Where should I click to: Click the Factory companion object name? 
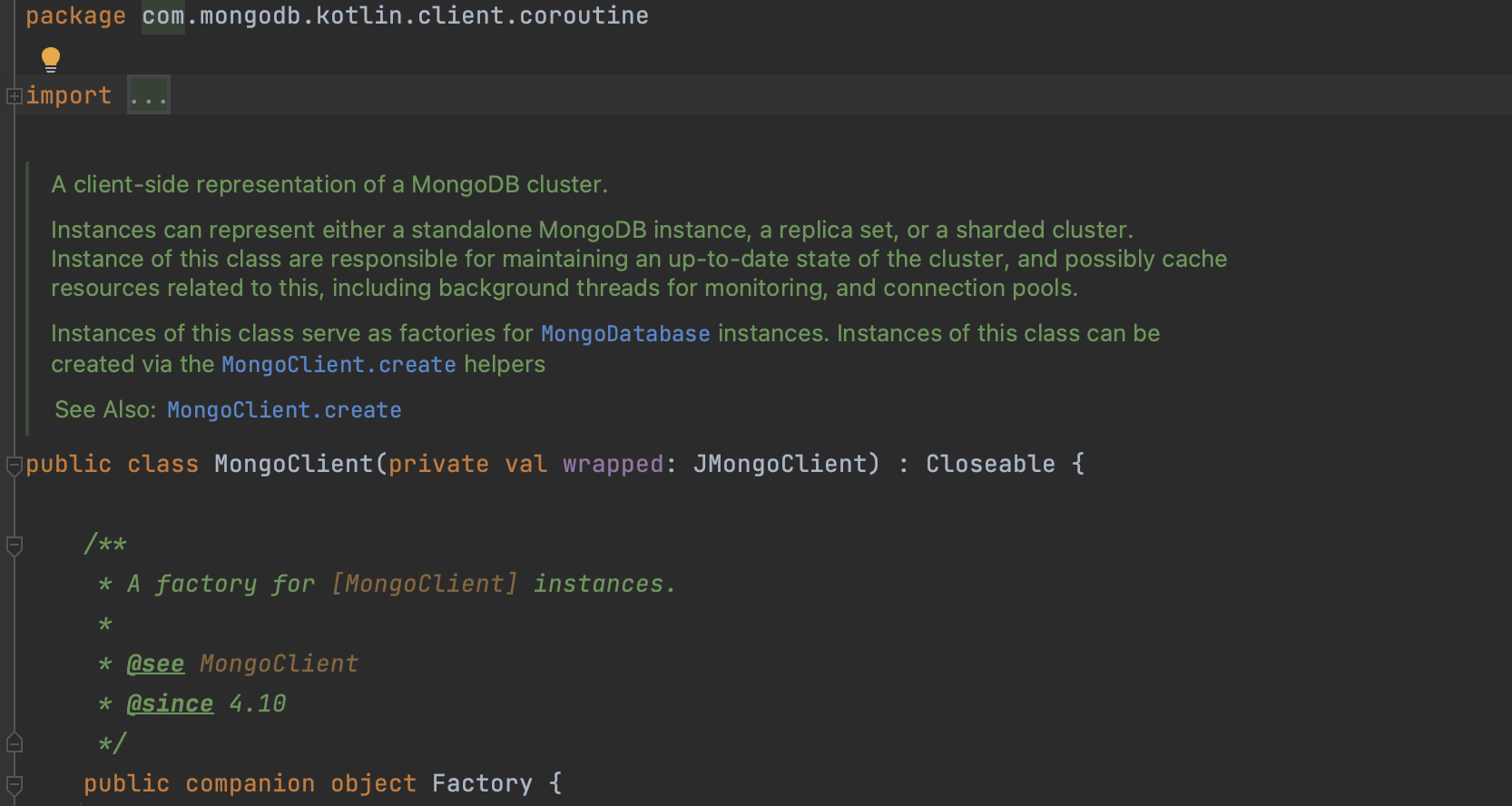point(482,783)
